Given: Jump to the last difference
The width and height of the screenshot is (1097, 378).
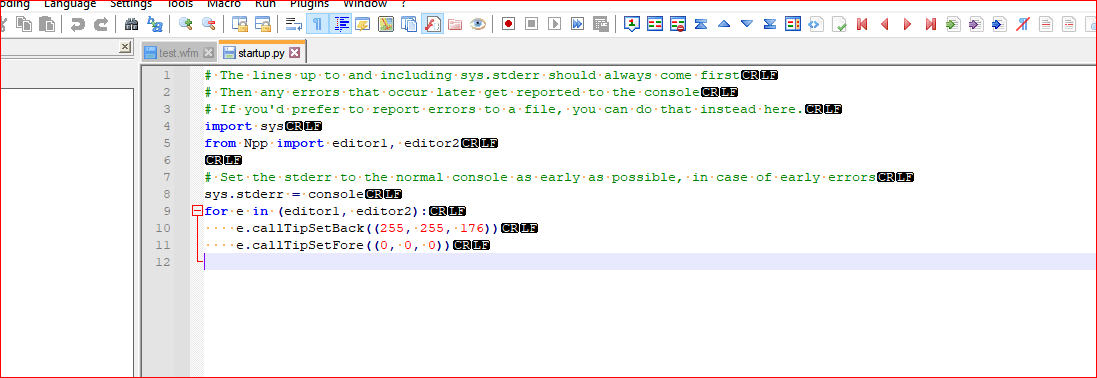Looking at the screenshot, I should pos(770,24).
